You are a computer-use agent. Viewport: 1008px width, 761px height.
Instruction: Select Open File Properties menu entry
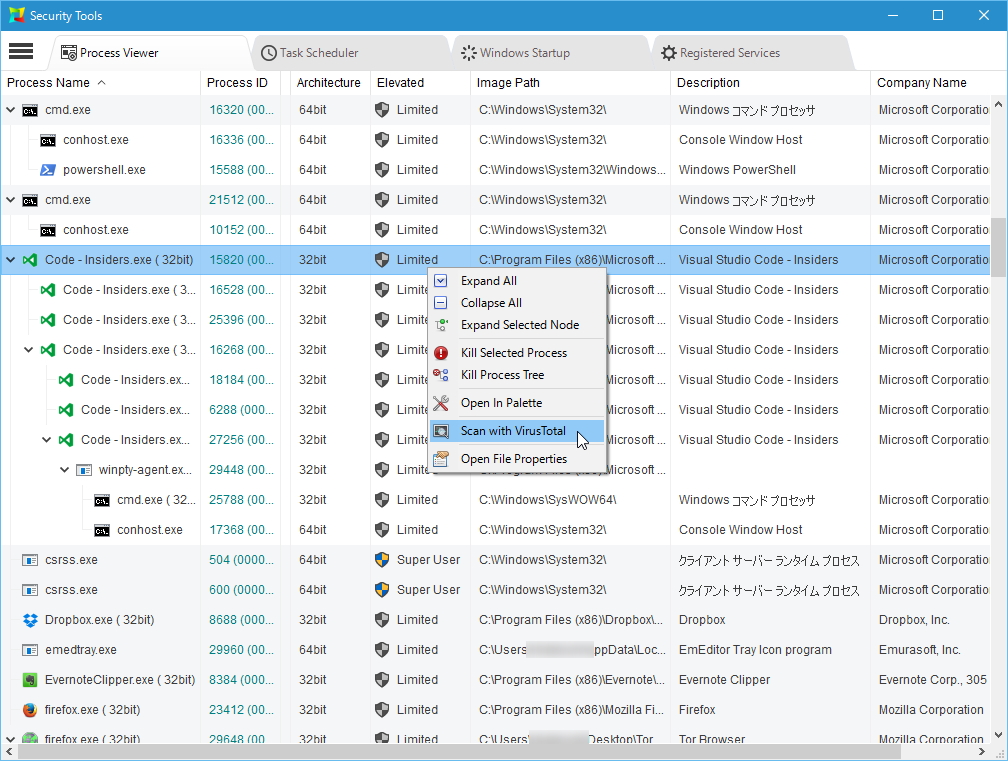518,459
